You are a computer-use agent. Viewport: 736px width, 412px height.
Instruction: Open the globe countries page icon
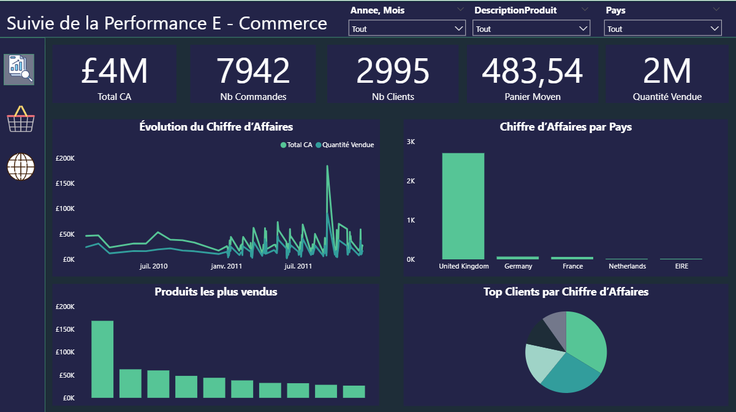point(21,167)
